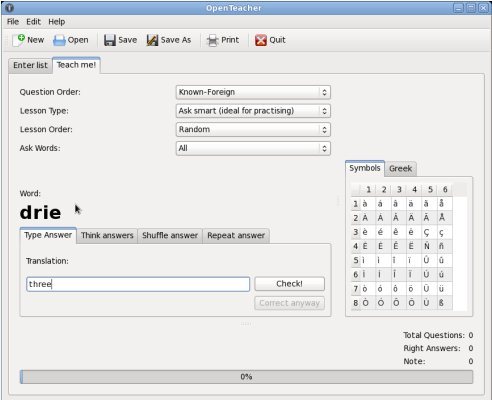Screen dimensions: 492x400
Task: Expand the Lesson Order Random dropdown
Action: [x=253, y=130]
